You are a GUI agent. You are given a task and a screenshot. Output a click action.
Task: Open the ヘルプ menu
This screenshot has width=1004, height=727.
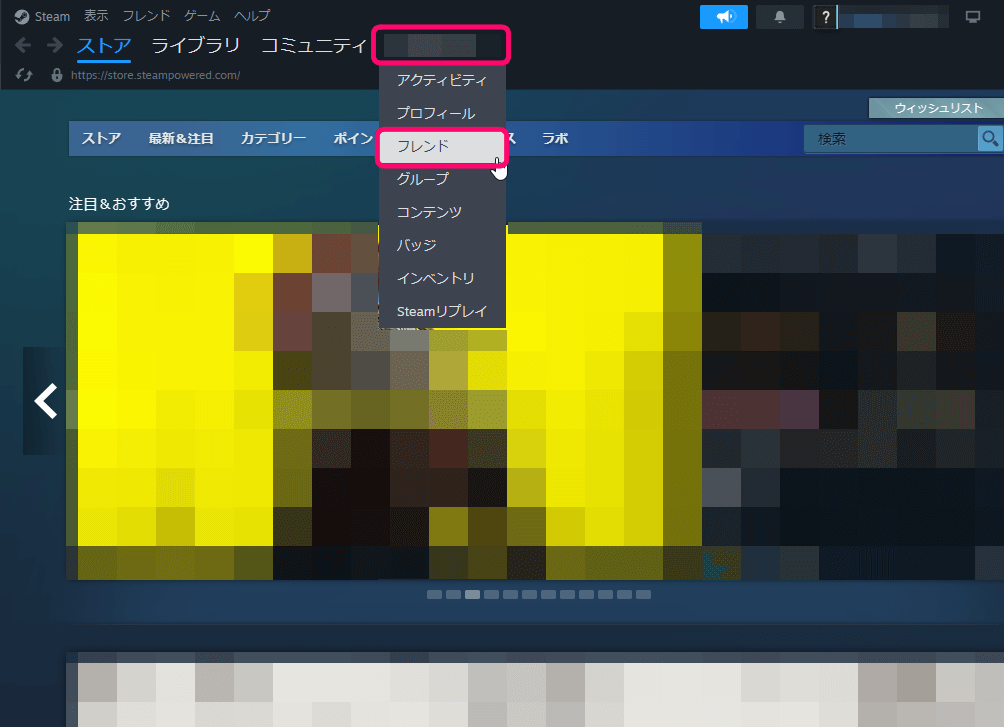coord(252,16)
